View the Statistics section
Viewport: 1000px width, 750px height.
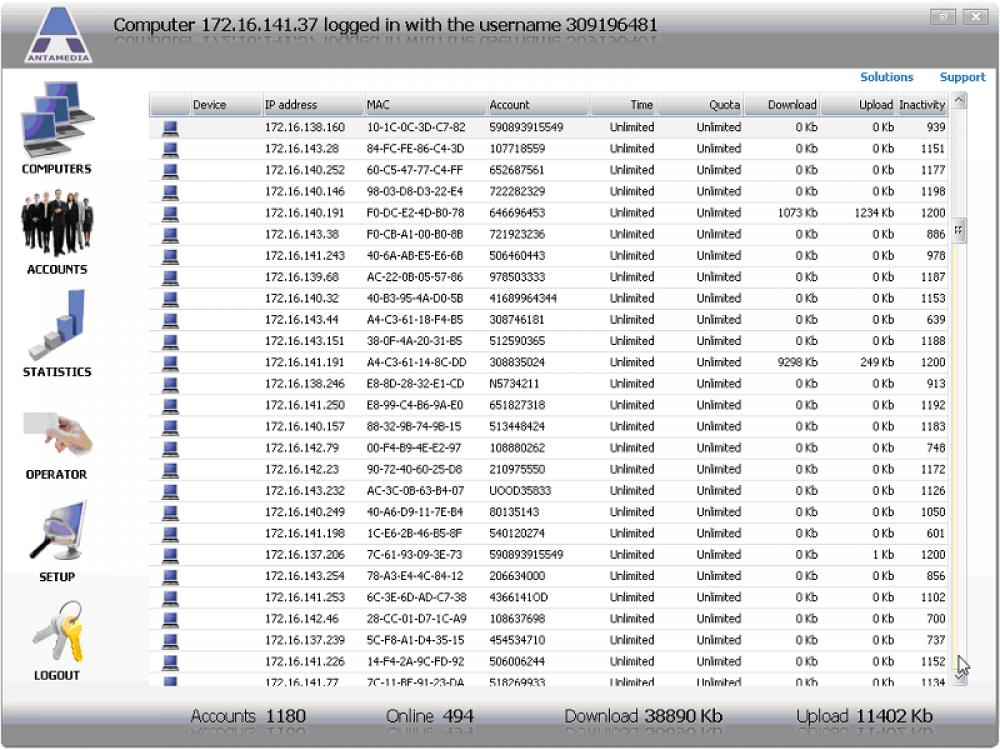pyautogui.click(x=57, y=333)
